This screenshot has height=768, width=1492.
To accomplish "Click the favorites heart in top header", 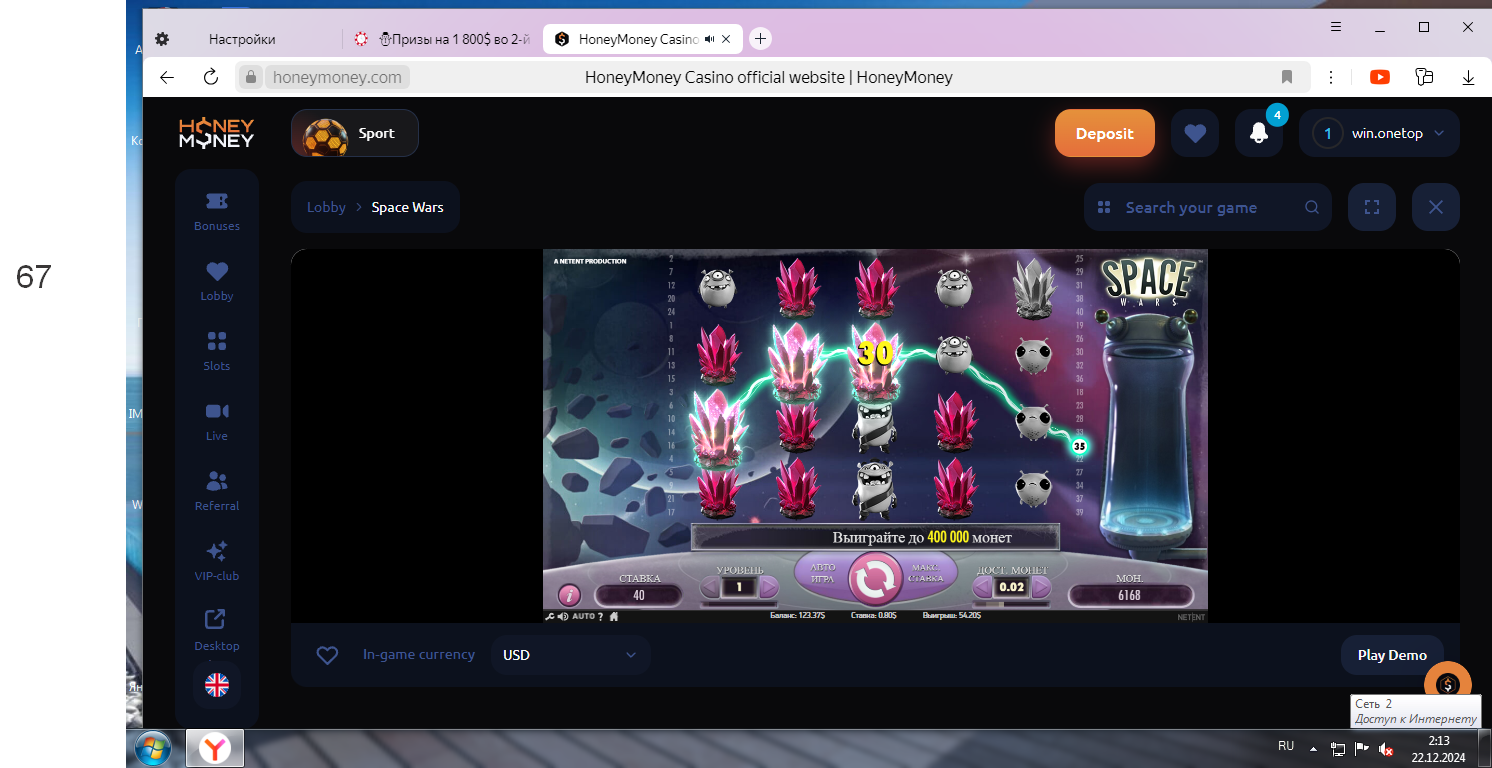I will coord(1194,133).
